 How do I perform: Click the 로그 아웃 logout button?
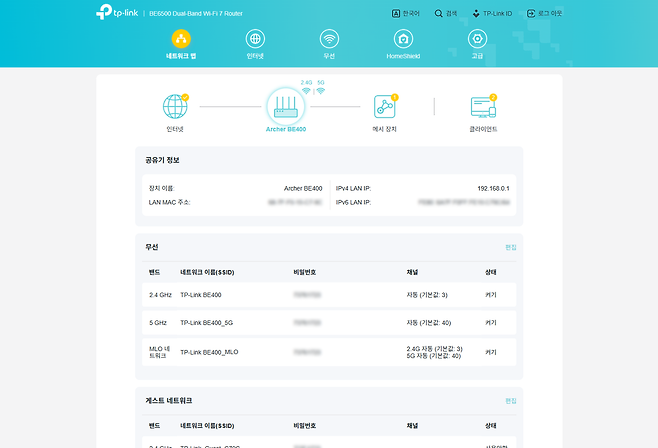(x=544, y=14)
